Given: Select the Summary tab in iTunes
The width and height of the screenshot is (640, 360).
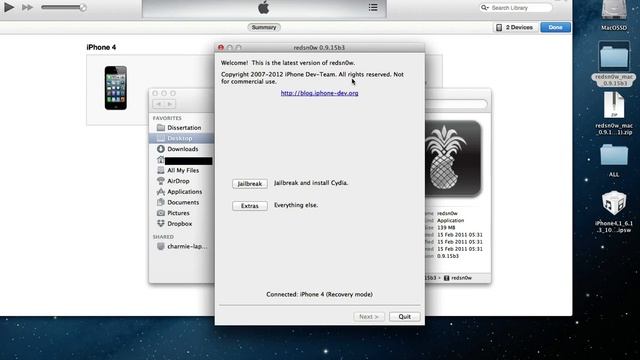Looking at the screenshot, I should tap(264, 27).
